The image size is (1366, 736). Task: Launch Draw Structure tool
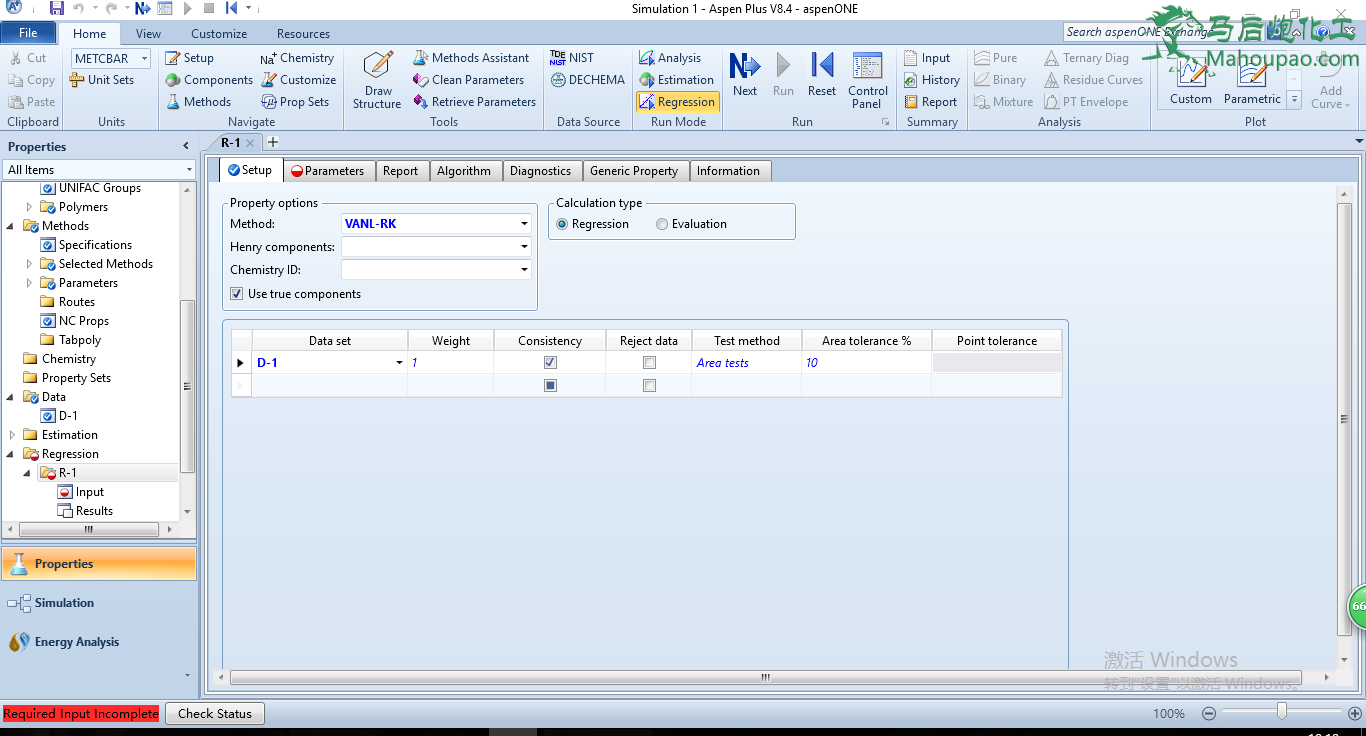coord(377,80)
